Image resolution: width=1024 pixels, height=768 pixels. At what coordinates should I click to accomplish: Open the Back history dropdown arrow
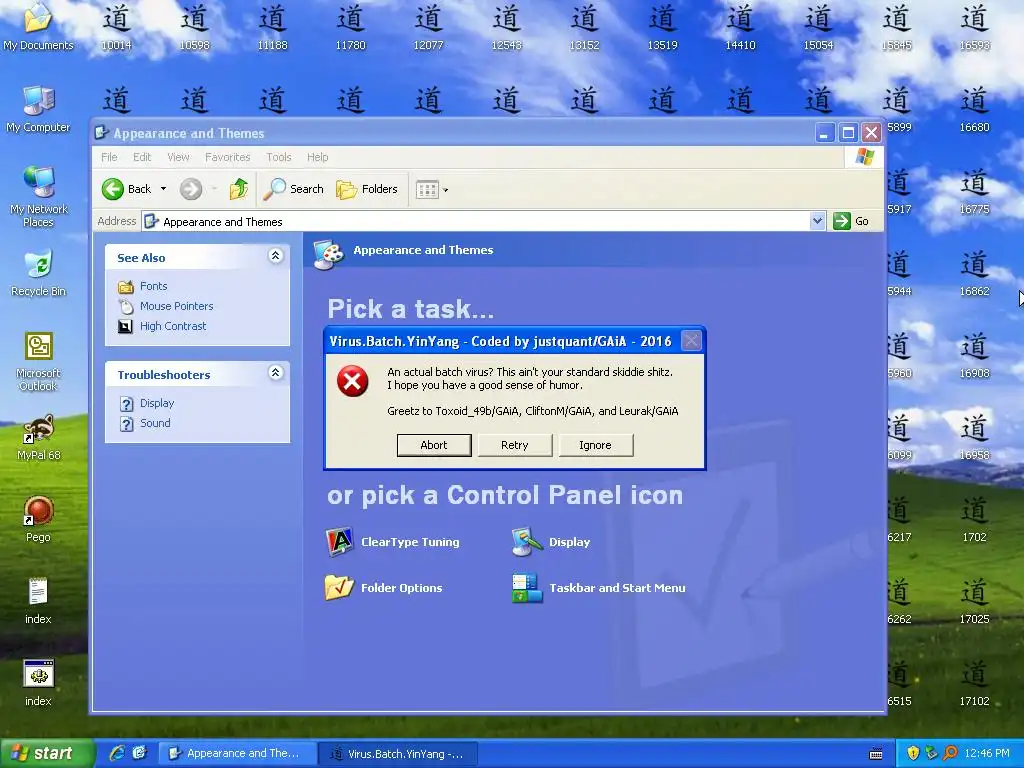tap(163, 189)
